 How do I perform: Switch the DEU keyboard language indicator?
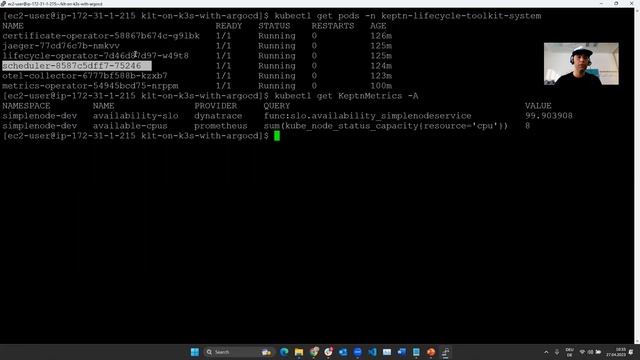coord(569,352)
